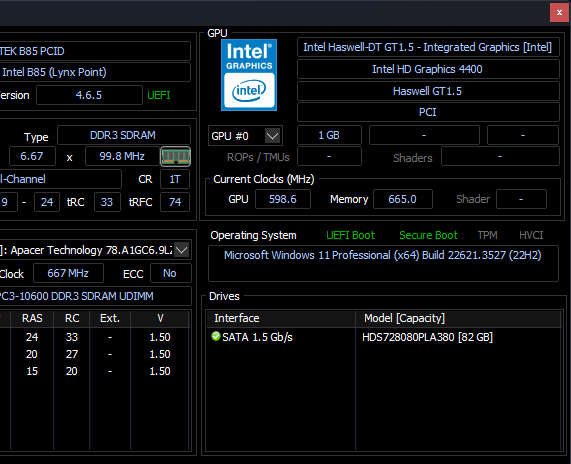Click the Memory clock field showing 665.0

point(403,199)
